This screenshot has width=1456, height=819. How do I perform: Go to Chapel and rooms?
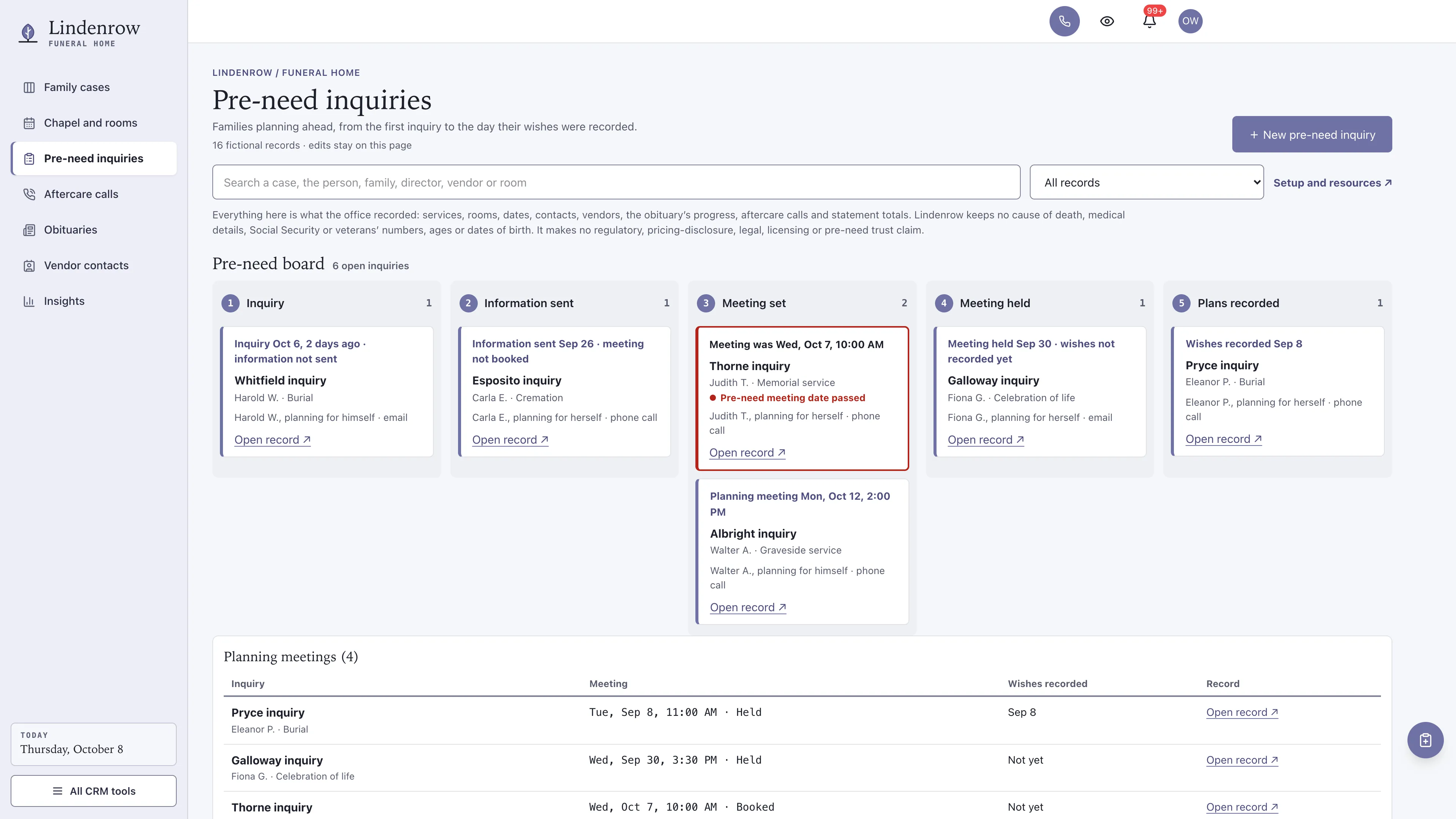click(94, 122)
